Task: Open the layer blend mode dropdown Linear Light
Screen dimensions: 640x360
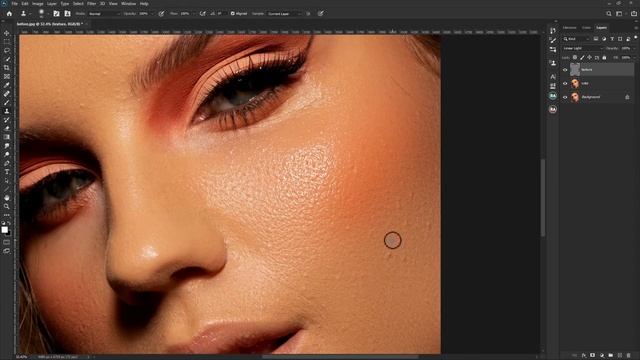Action: [582, 48]
